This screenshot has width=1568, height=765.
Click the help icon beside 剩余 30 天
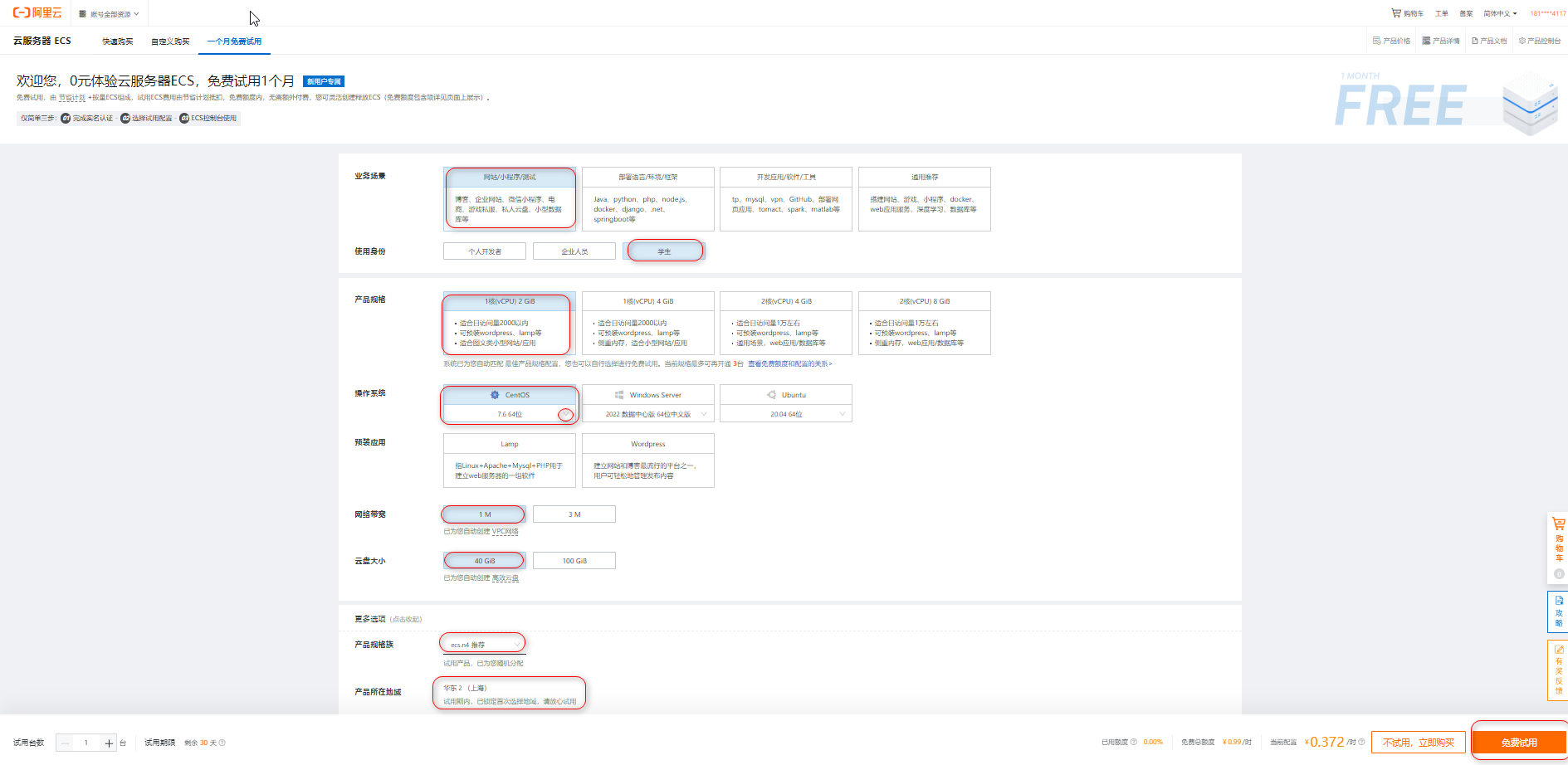[x=222, y=743]
